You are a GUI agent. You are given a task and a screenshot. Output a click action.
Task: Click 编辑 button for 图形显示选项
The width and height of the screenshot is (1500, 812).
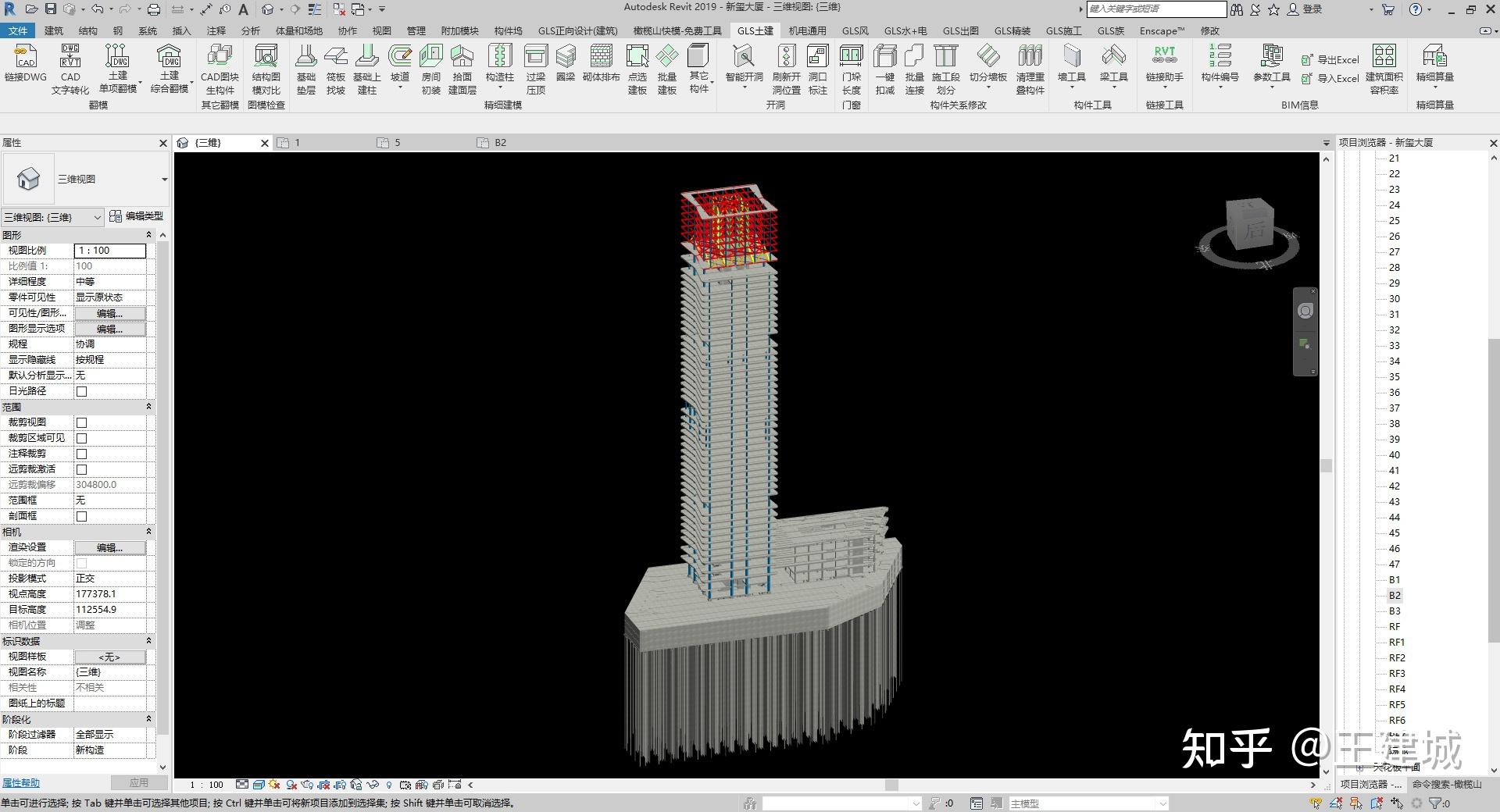tap(110, 329)
